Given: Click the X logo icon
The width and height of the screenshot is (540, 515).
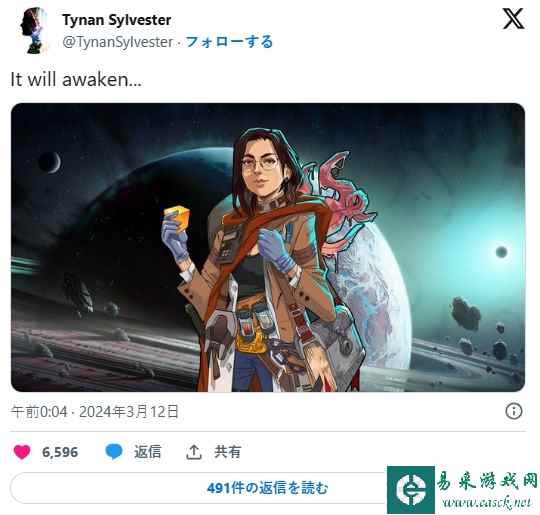Looking at the screenshot, I should click(513, 19).
